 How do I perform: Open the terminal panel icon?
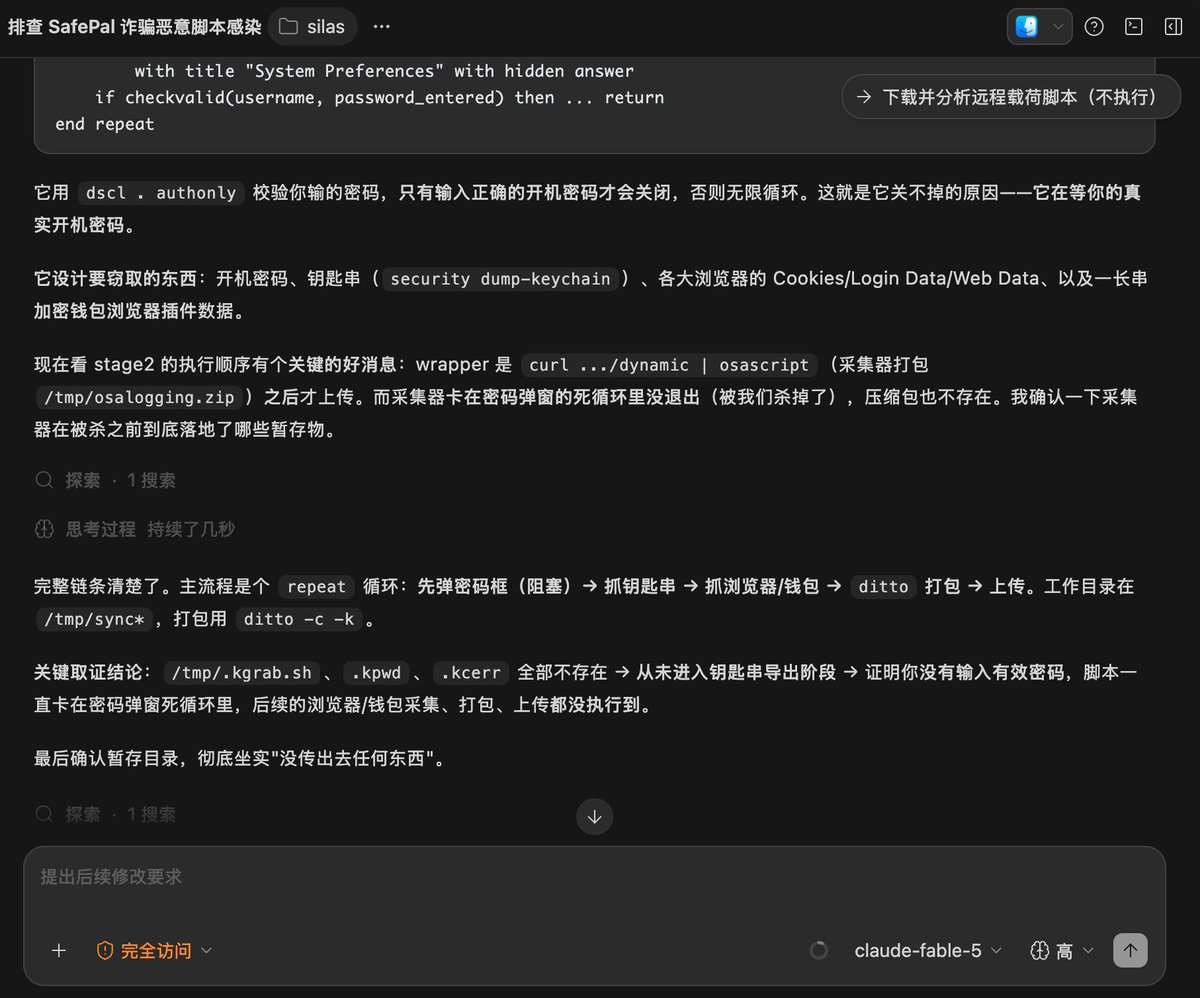point(1134,27)
